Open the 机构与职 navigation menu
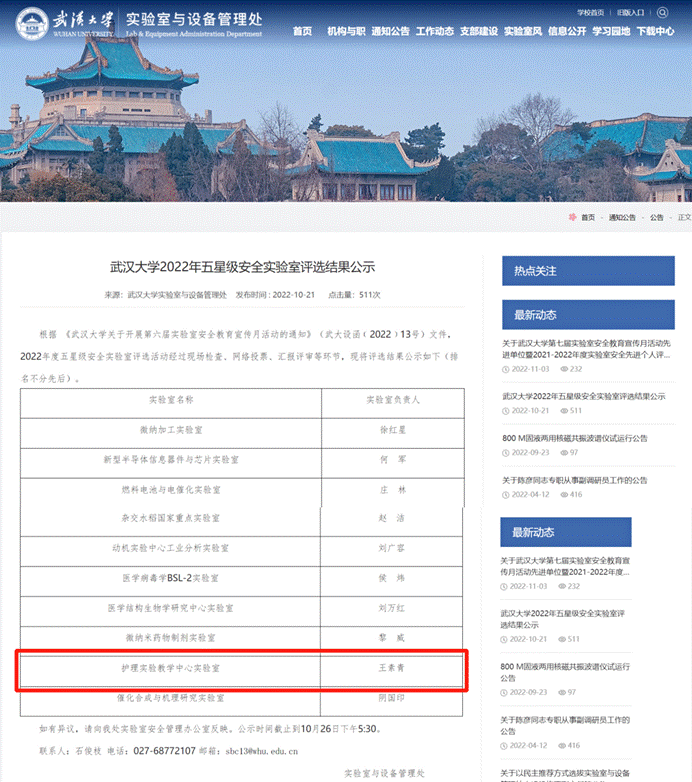The width and height of the screenshot is (692, 782). (346, 31)
